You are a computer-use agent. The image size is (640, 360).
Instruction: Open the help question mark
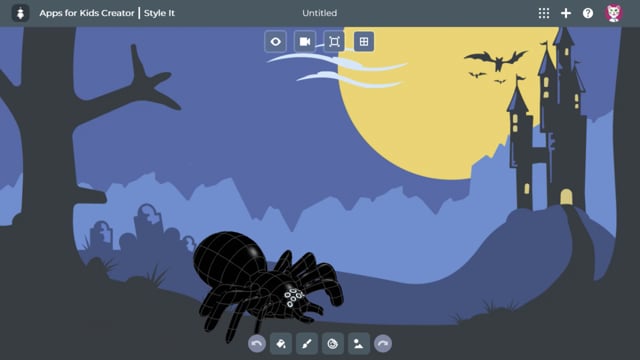point(588,13)
